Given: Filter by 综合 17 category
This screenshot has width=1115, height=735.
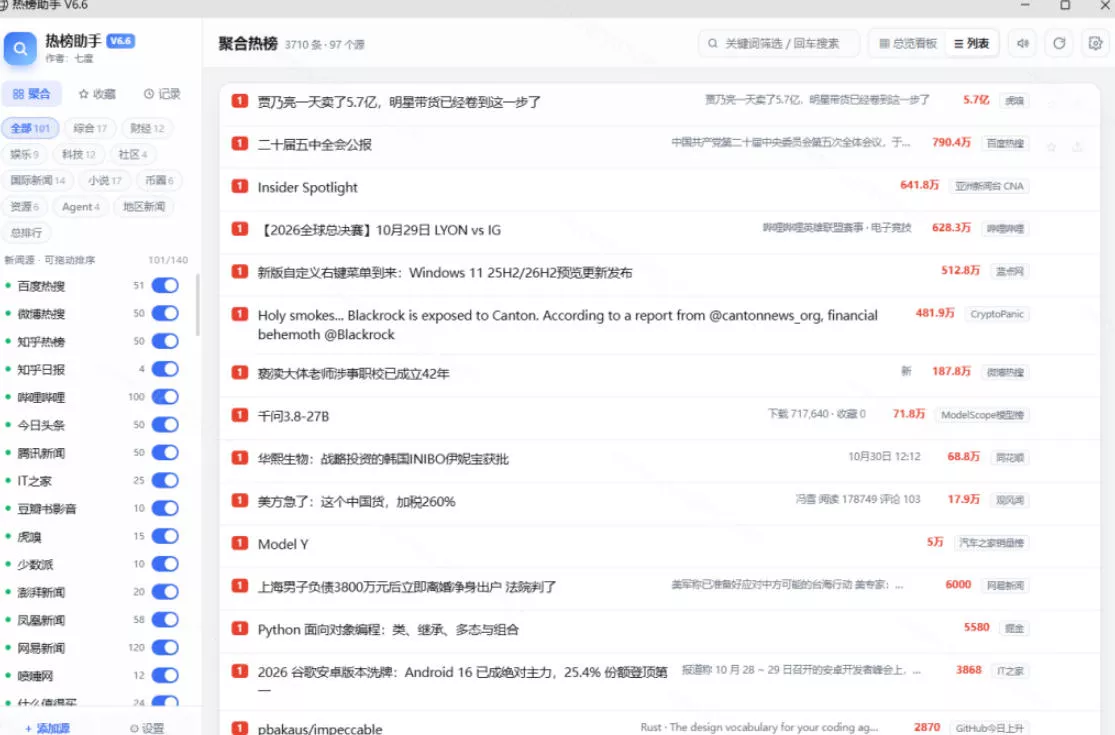Looking at the screenshot, I should (x=90, y=128).
